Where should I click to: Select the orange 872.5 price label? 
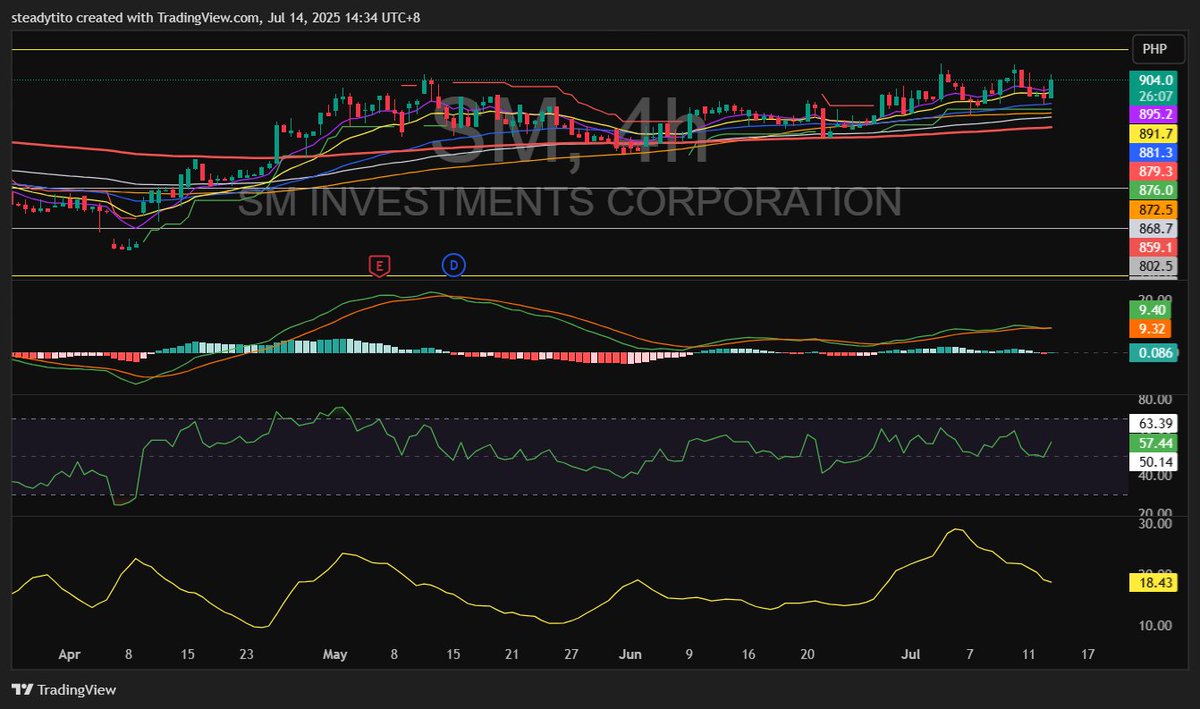(x=1155, y=210)
